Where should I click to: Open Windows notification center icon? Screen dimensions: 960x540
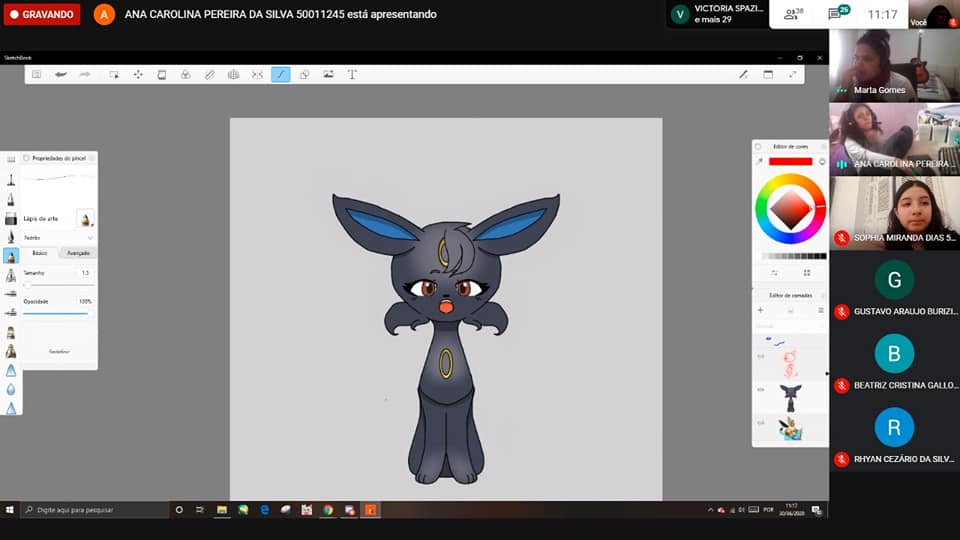point(816,509)
